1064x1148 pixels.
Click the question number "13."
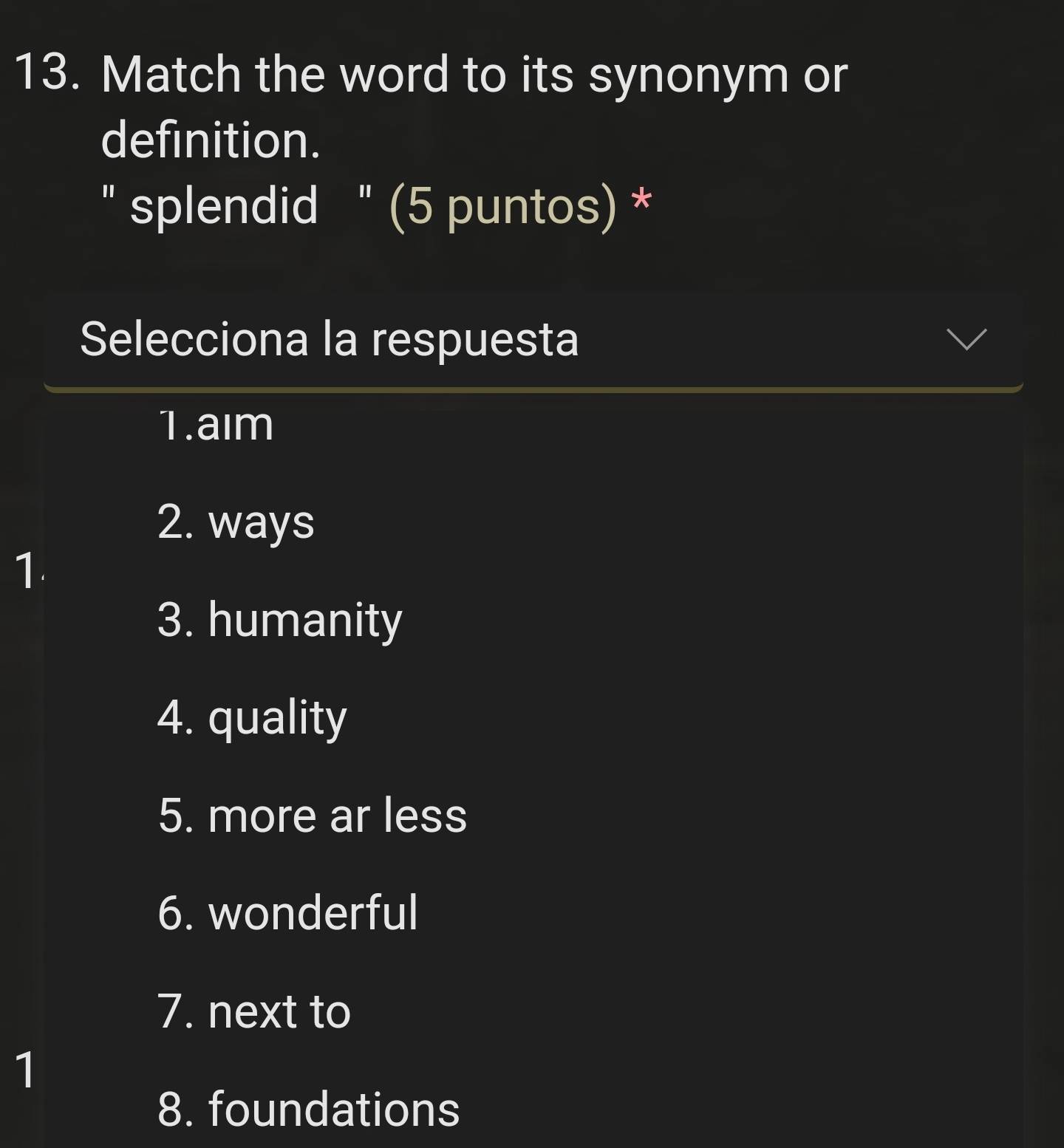47,75
